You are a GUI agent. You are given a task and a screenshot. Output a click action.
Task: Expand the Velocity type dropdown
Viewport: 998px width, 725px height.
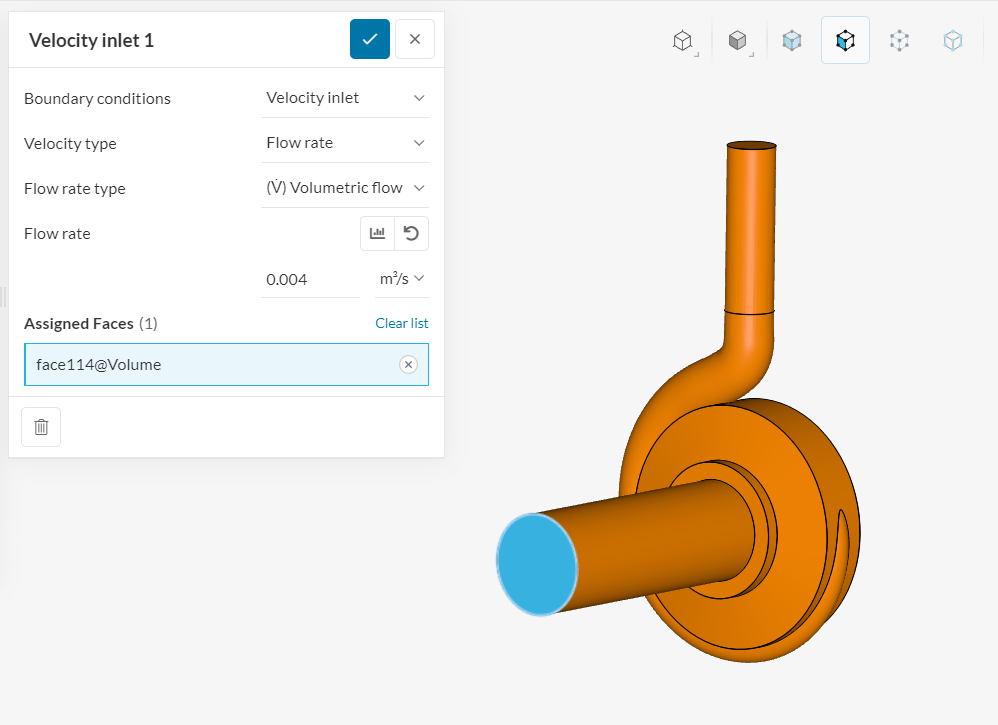[x=345, y=143]
